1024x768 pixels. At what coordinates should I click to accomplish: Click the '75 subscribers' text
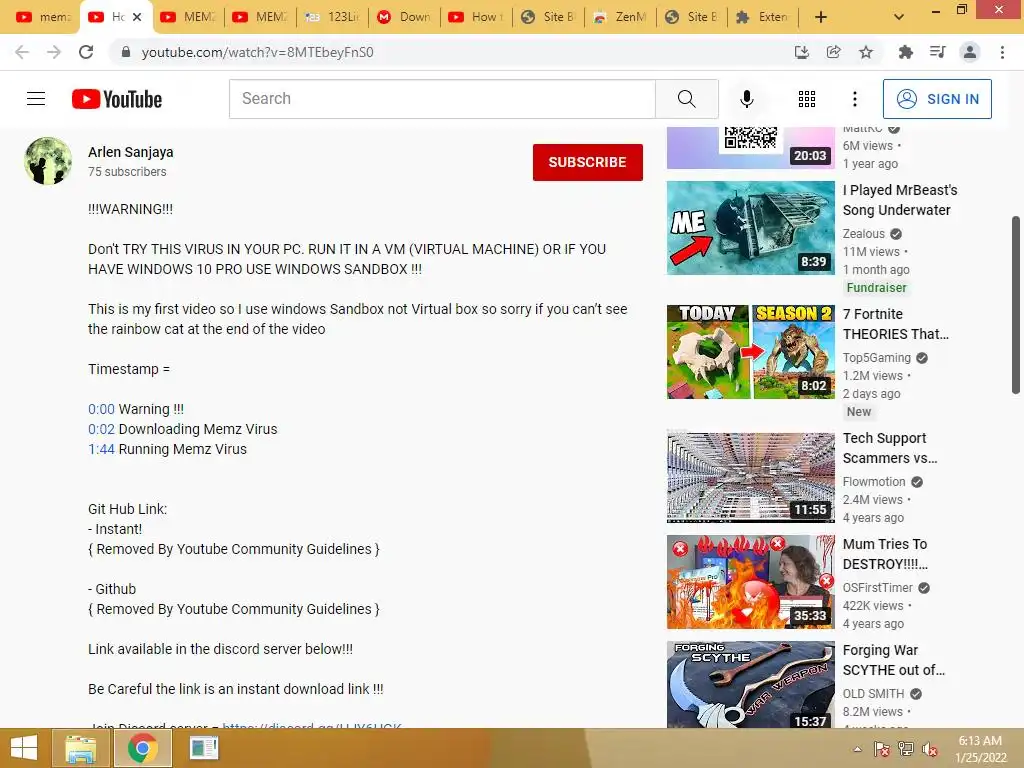point(127,172)
